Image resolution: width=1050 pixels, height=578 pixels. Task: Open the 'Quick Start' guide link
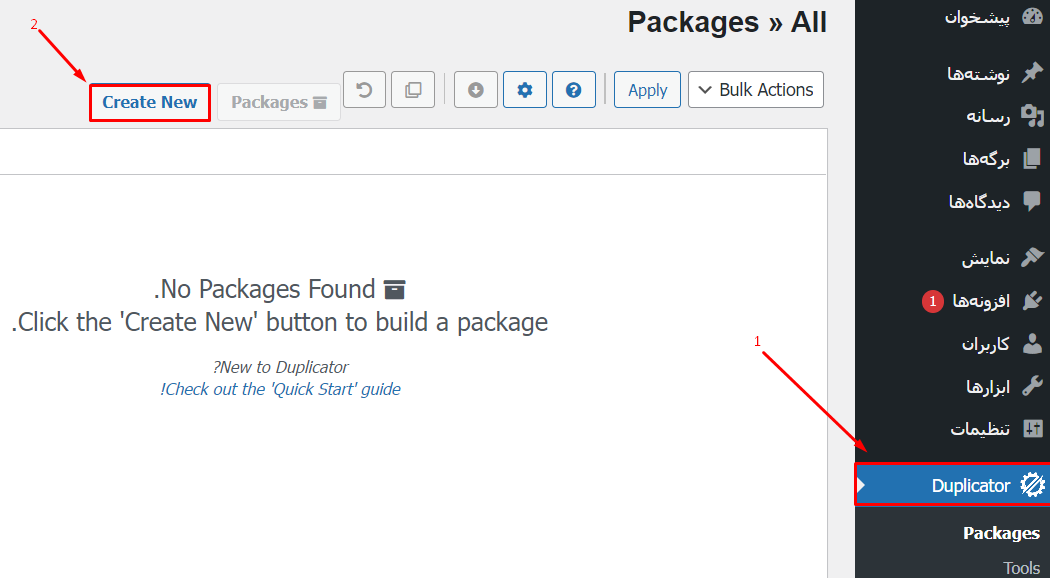point(280,389)
